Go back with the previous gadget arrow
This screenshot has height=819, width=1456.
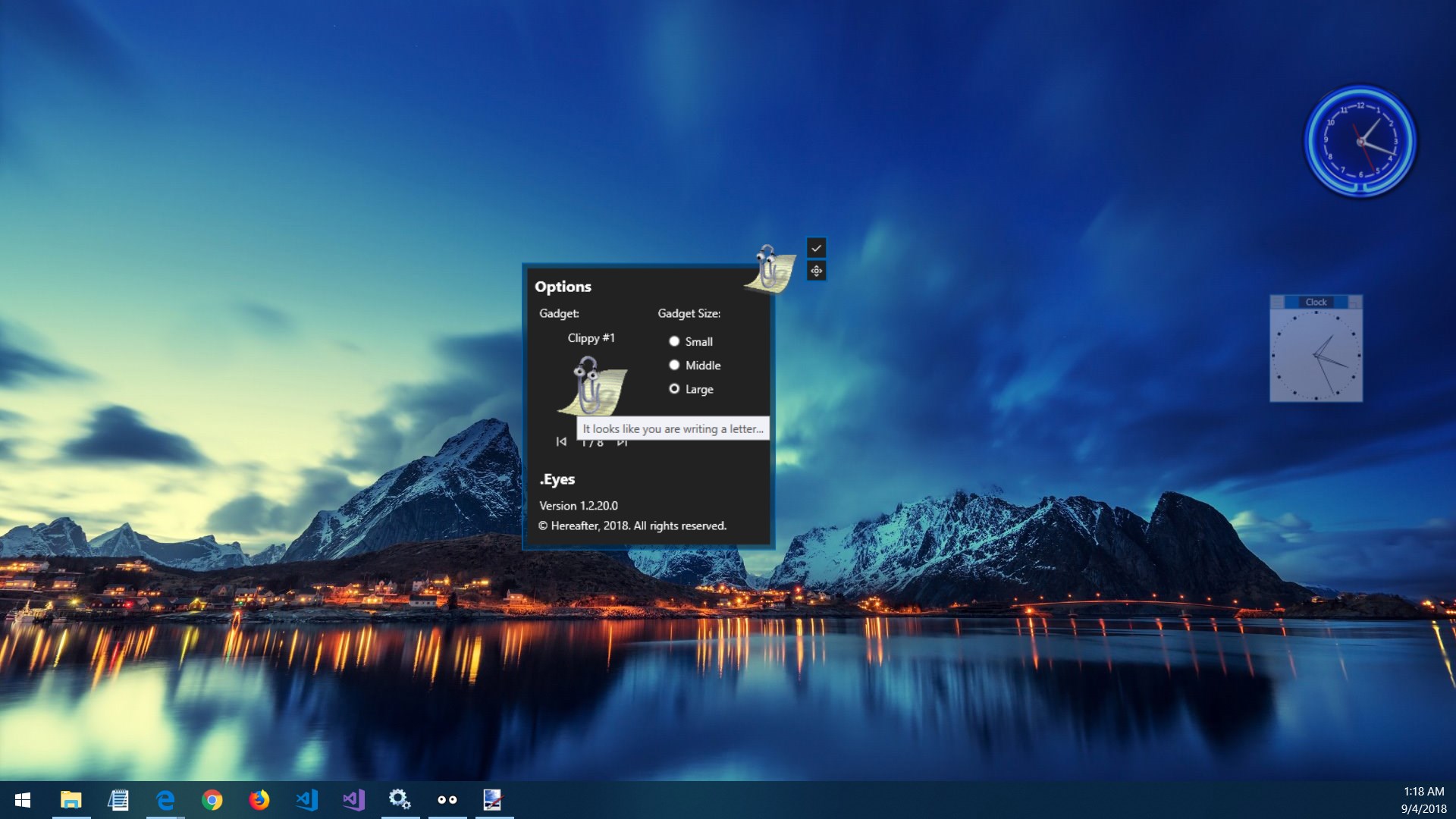[561, 441]
